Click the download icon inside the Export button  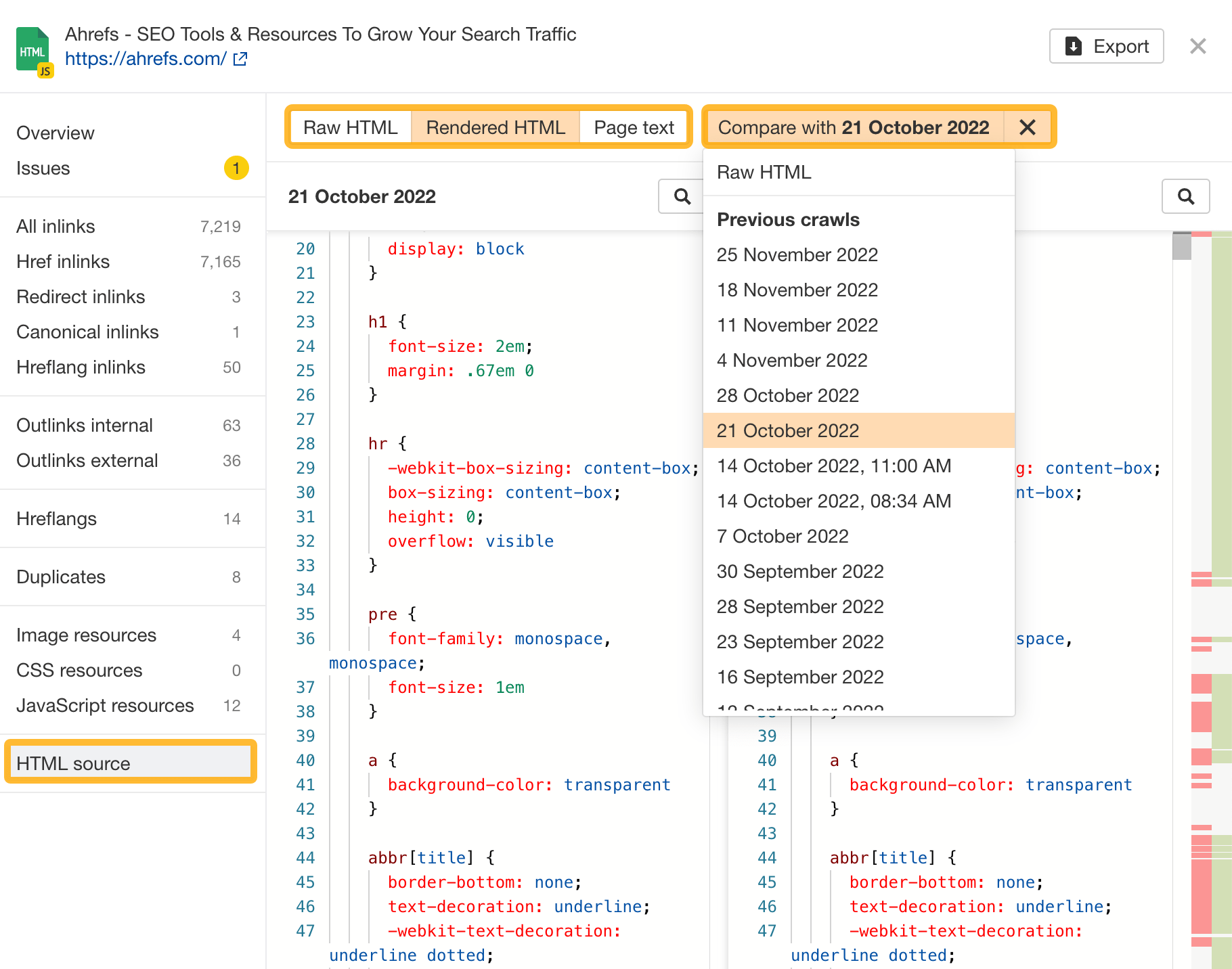(x=1073, y=46)
